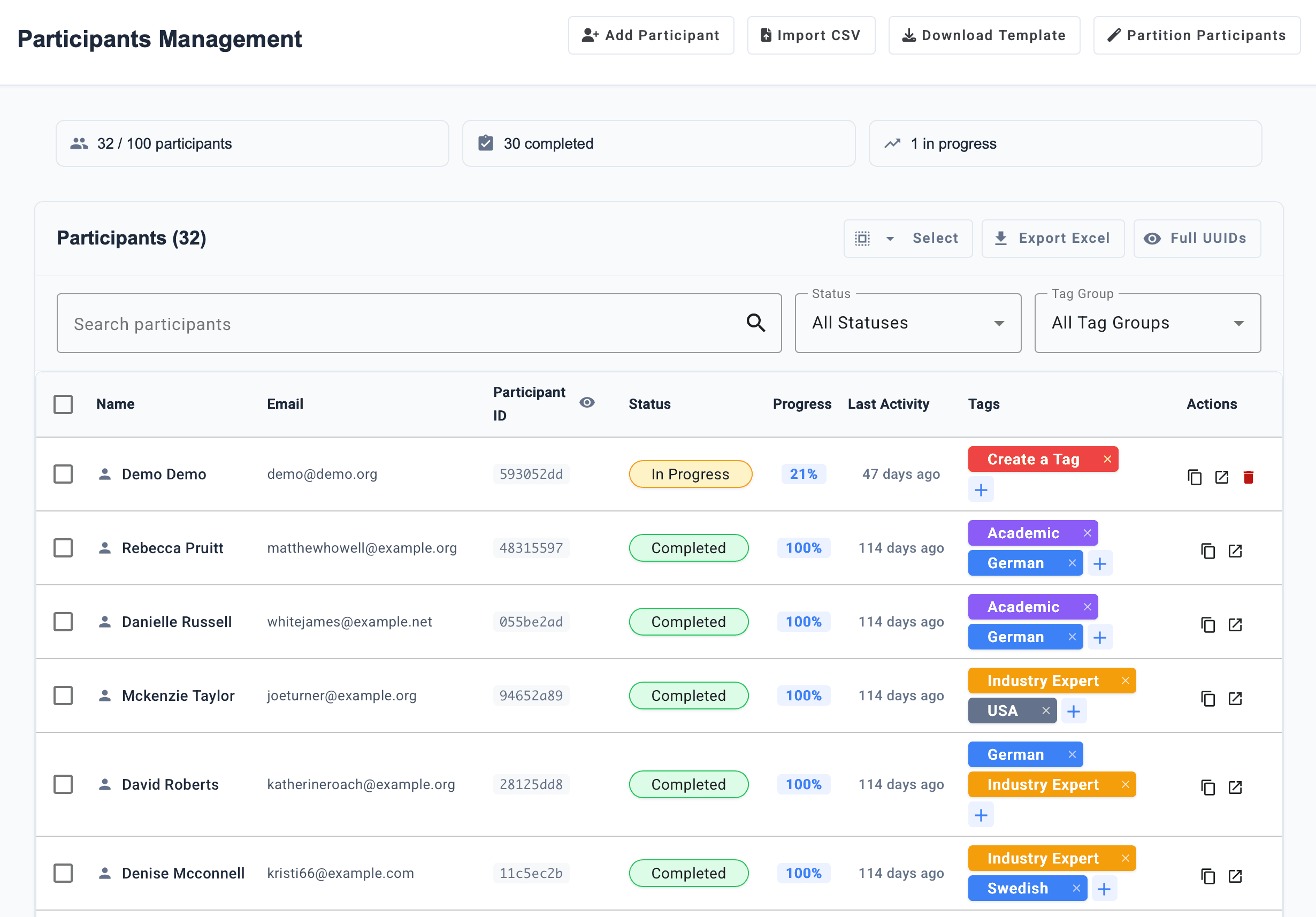Open the Tag Group filter dropdown
The image size is (1316, 917).
[1147, 323]
